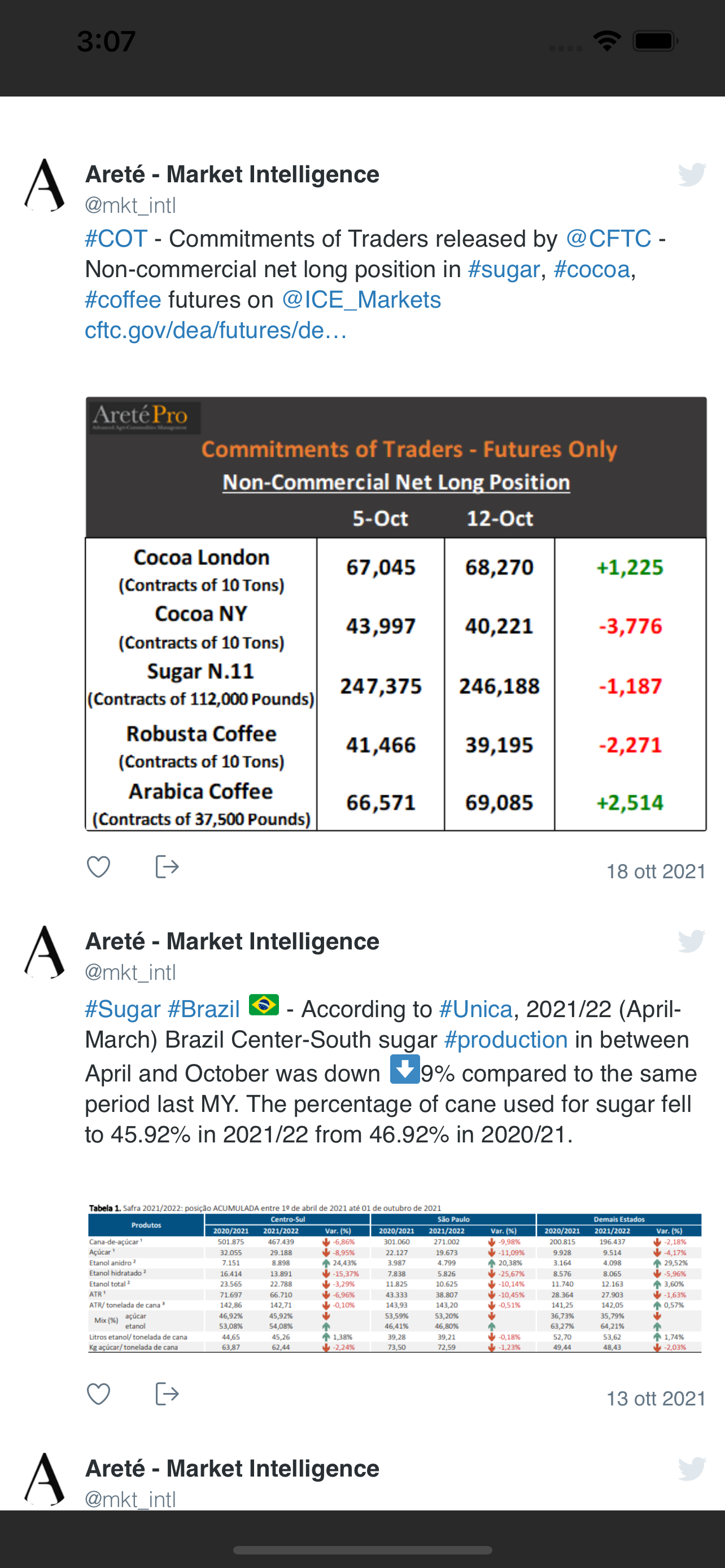
Task: Open Areté avatar on first tweet
Action: pos(45,185)
